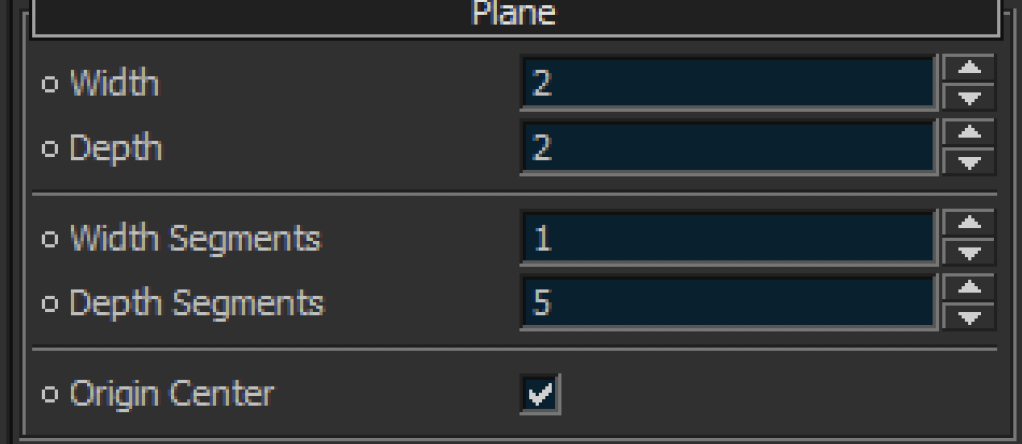Toggle the circle beside Origin Center
Viewport: 1022px width, 444px height.
[x=50, y=394]
